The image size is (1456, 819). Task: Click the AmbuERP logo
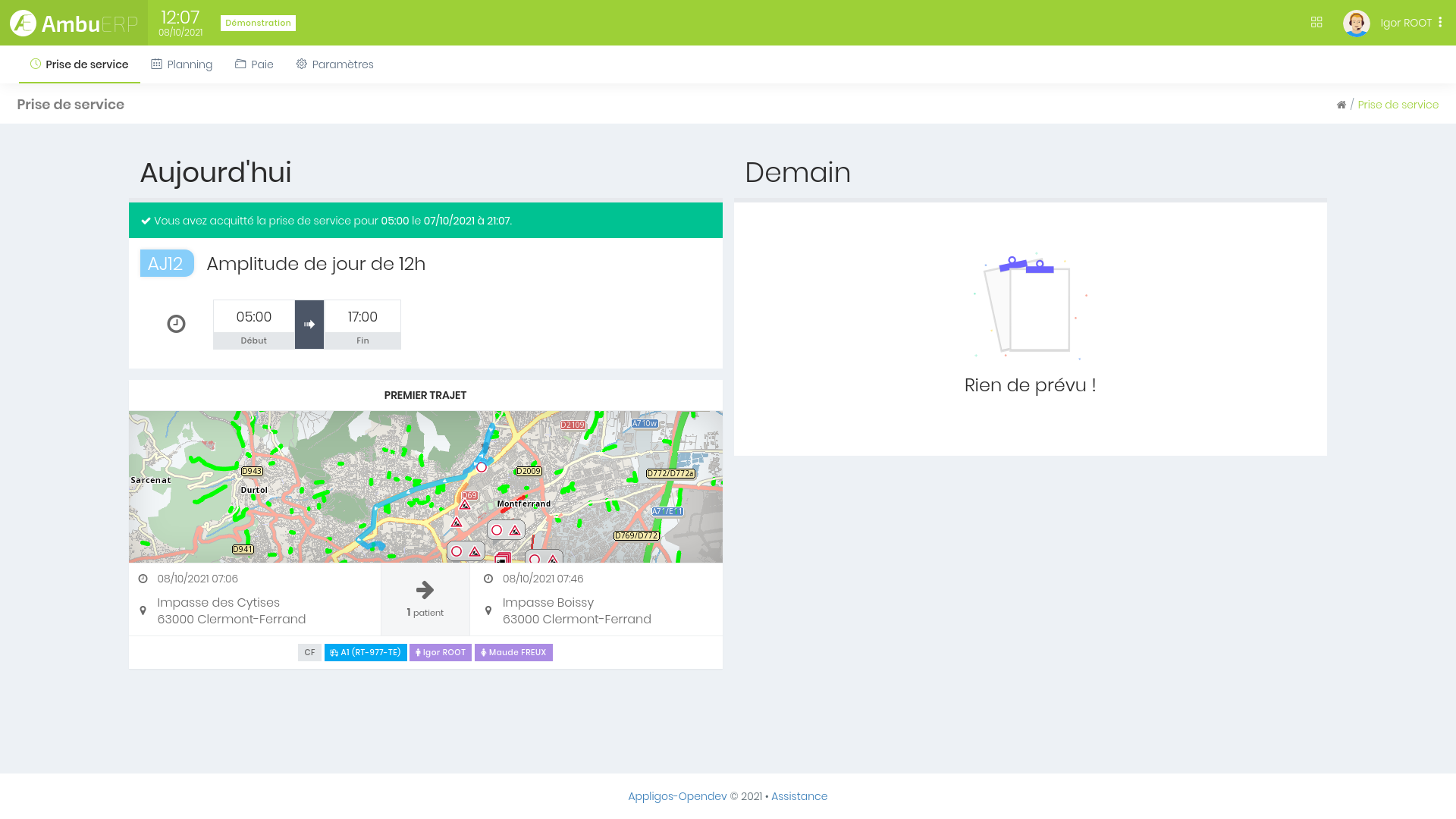[74, 23]
